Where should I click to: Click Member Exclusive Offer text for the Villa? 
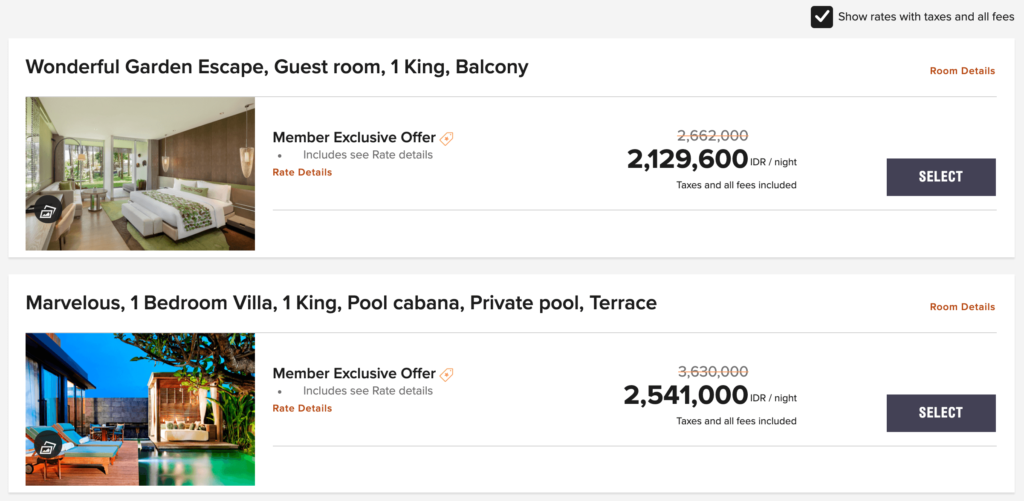coord(354,374)
